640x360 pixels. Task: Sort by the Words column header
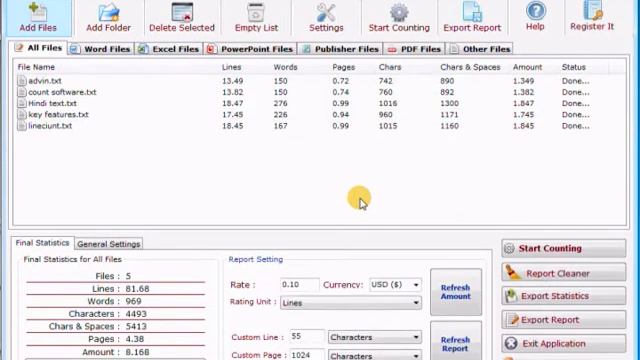[x=285, y=67]
